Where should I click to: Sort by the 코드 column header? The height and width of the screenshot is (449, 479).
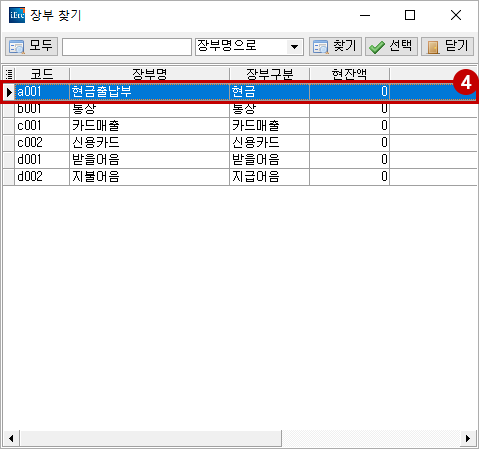(x=42, y=74)
